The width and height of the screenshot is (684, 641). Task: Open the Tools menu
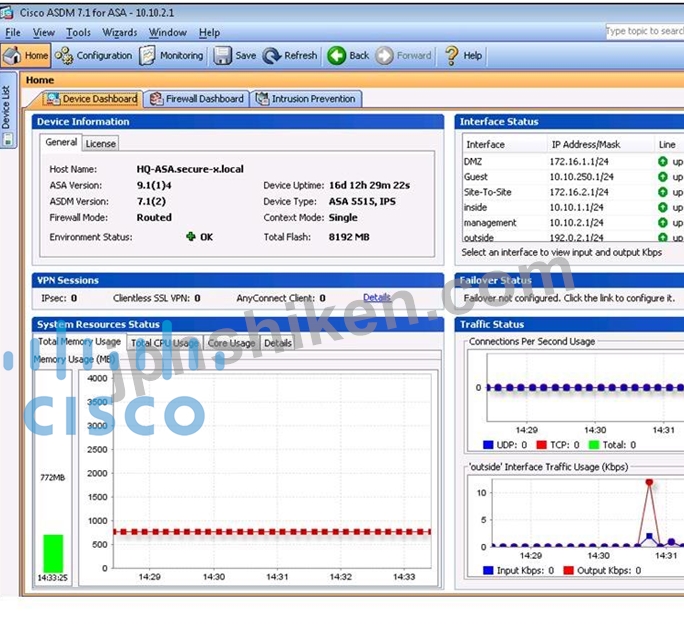pyautogui.click(x=79, y=32)
